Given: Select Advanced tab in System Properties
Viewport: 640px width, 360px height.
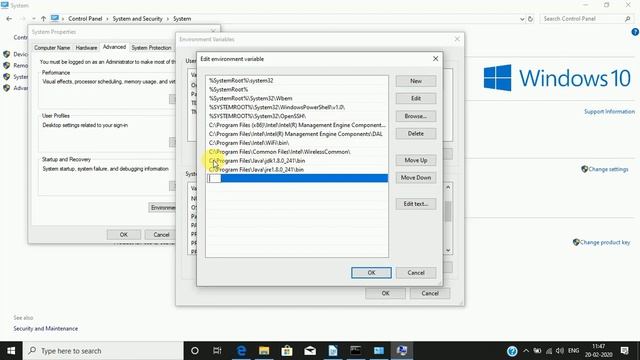Looking at the screenshot, I should 114,47.
